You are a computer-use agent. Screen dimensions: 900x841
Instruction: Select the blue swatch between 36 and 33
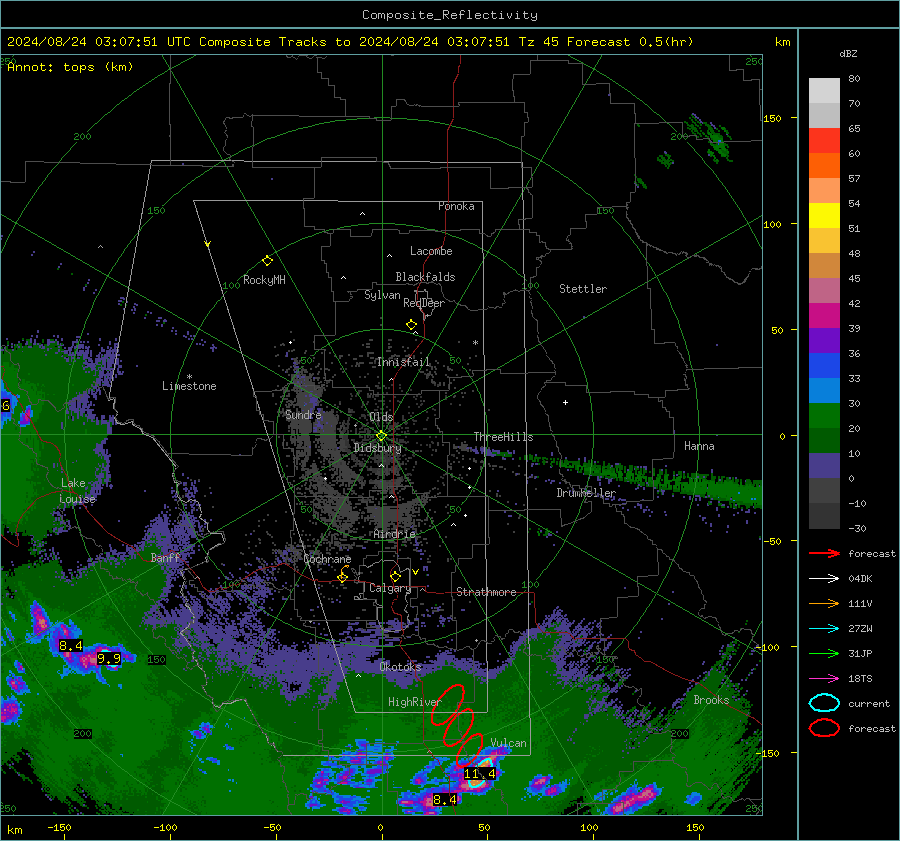coord(824,366)
